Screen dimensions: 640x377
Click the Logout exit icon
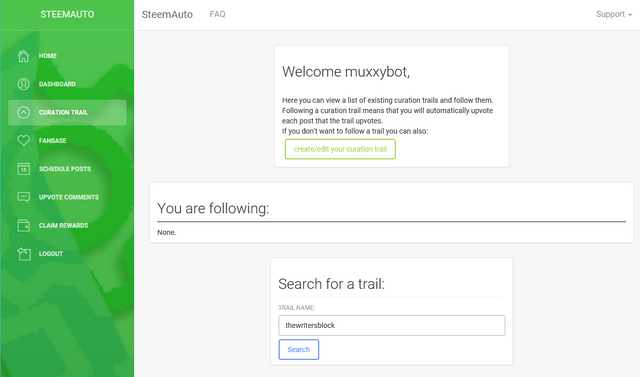tap(24, 253)
